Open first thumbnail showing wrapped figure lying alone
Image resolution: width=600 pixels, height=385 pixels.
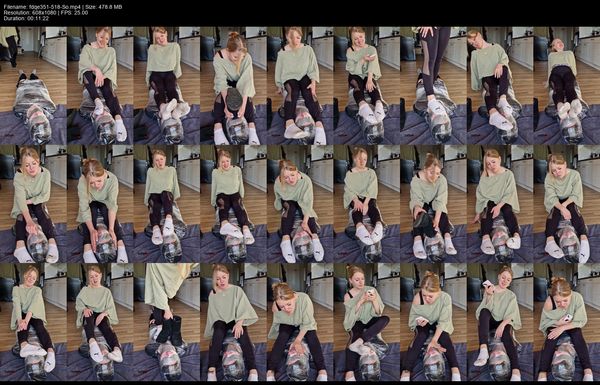point(33,86)
